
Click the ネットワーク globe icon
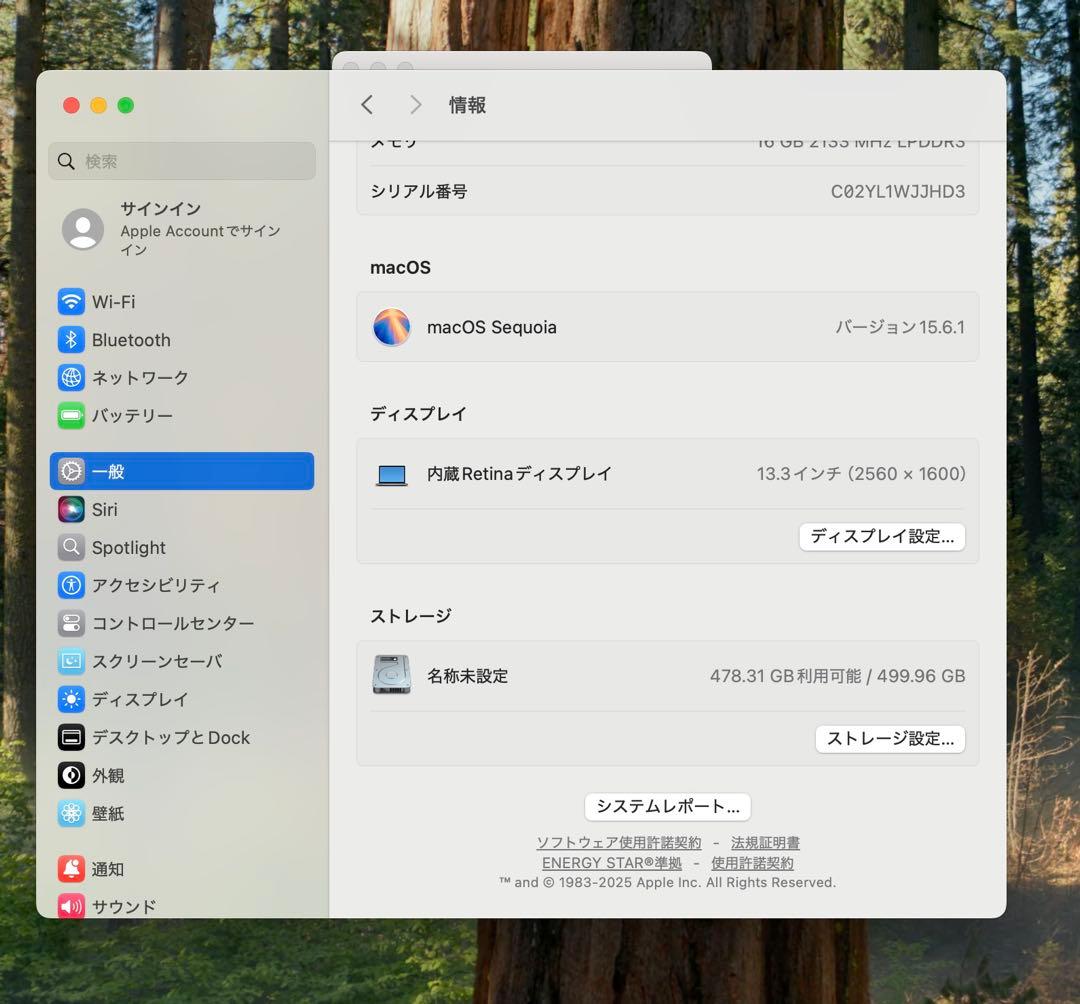point(71,377)
